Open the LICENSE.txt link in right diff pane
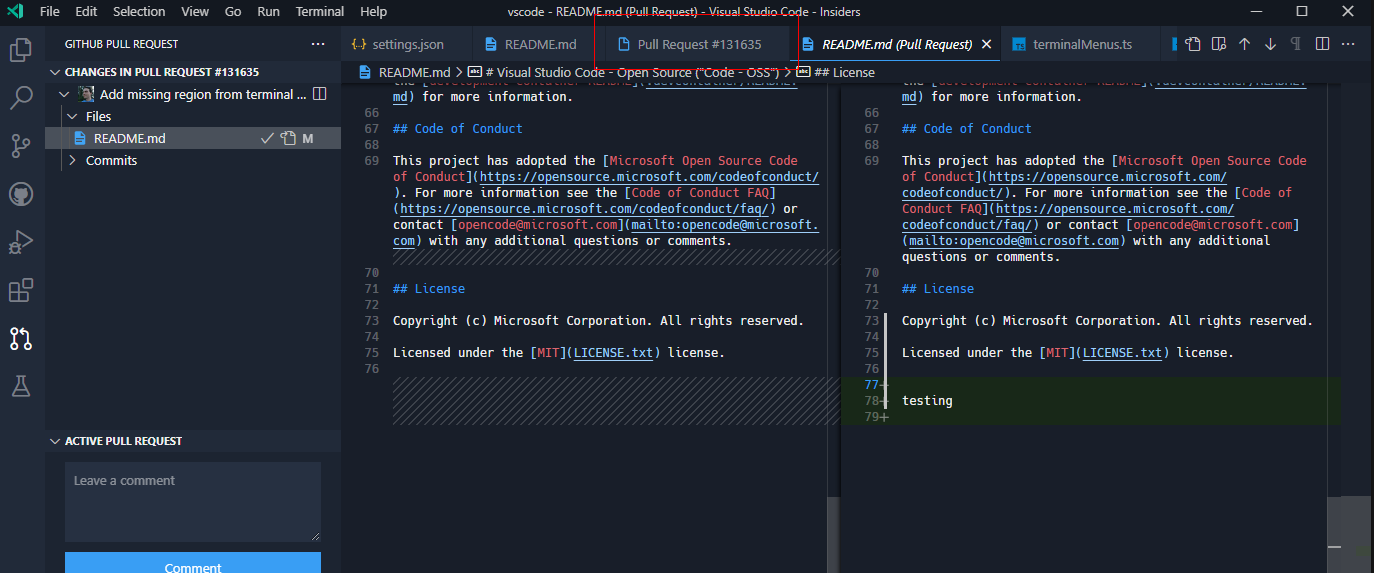Viewport: 1374px width, 573px height. [x=1124, y=352]
